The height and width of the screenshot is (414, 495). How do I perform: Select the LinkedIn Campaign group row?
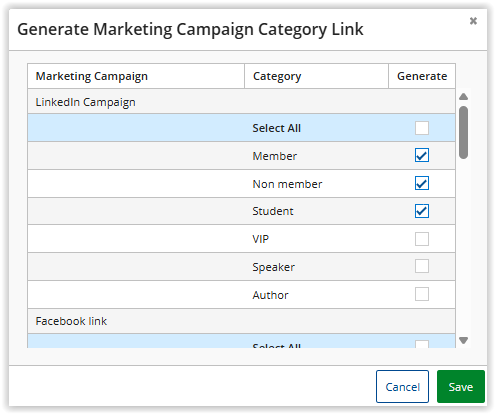click(x=241, y=101)
